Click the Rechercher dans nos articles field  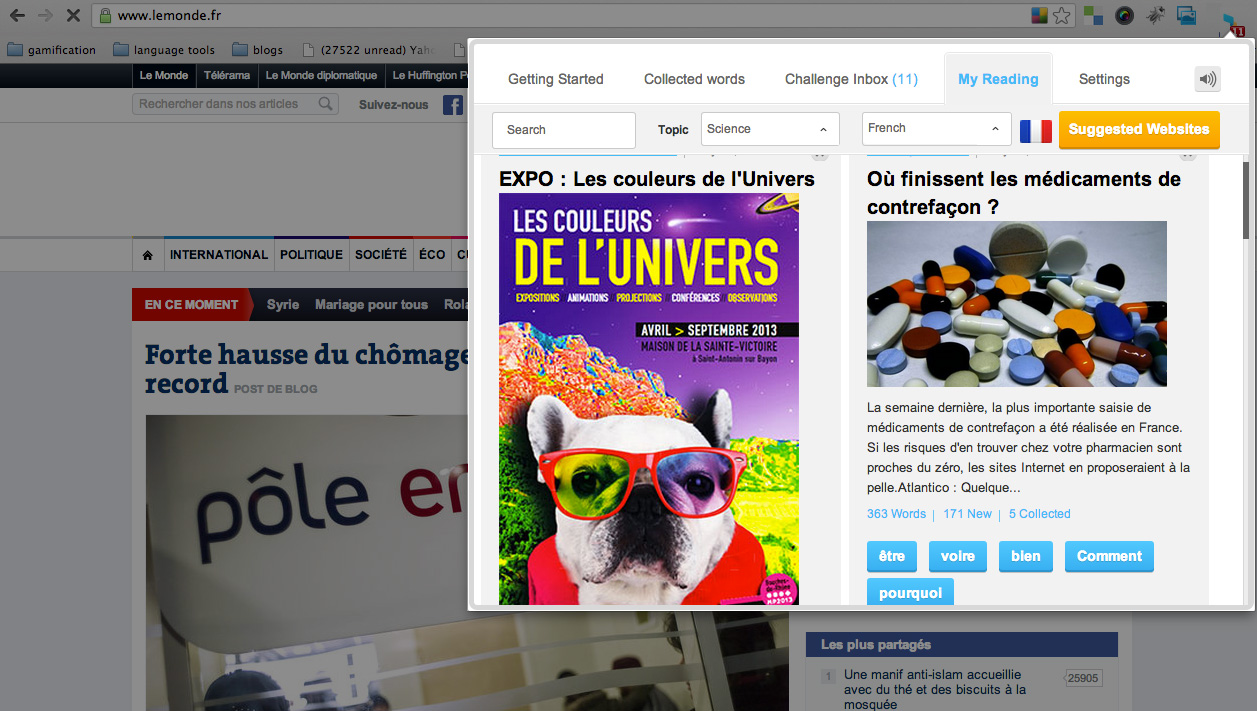click(x=235, y=104)
